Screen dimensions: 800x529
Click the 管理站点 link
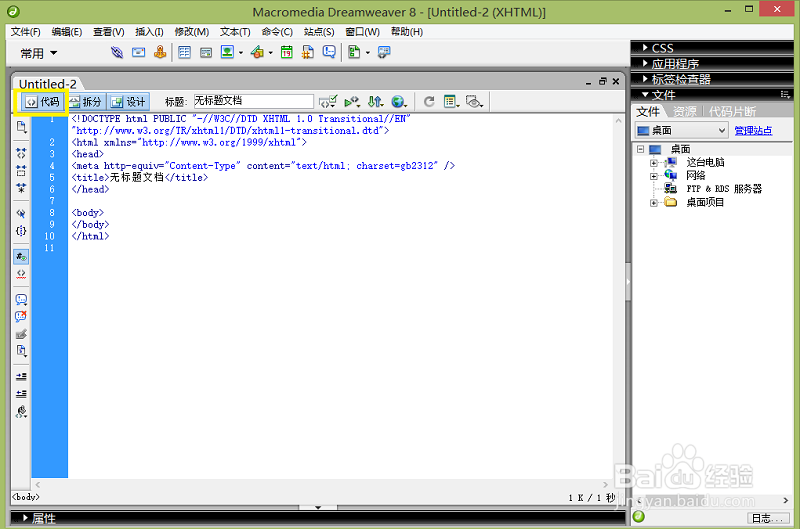pos(753,131)
